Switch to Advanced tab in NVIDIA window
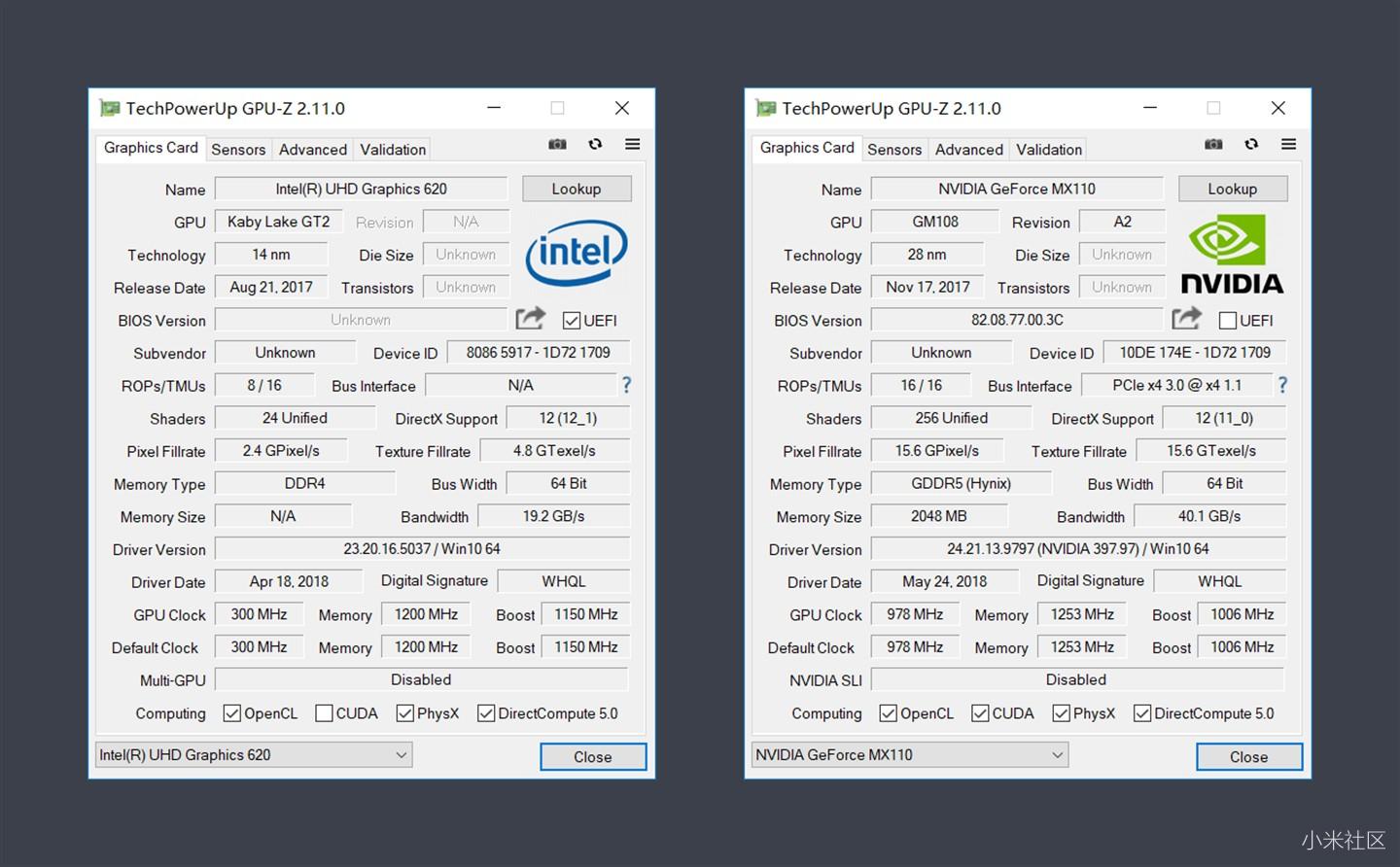This screenshot has width=1400, height=867. coord(968,150)
